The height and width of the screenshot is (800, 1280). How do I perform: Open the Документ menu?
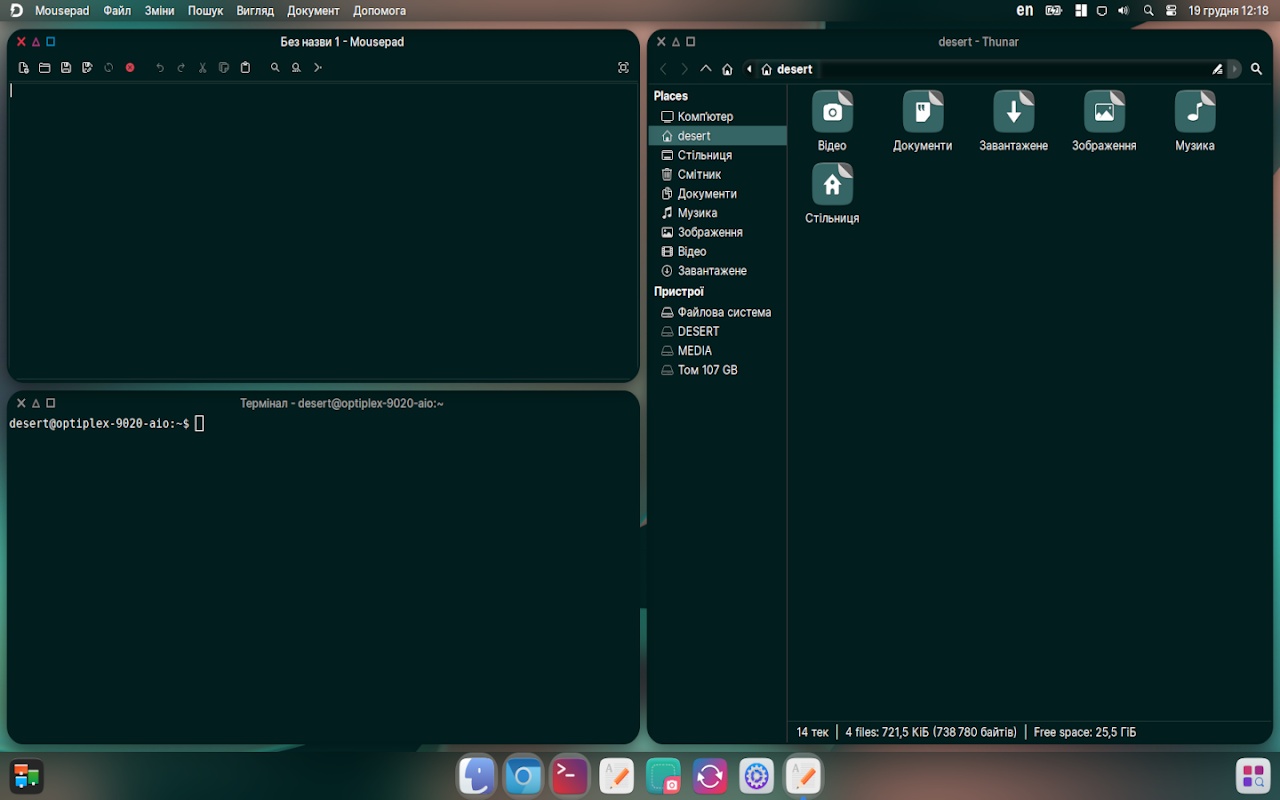coord(313,11)
